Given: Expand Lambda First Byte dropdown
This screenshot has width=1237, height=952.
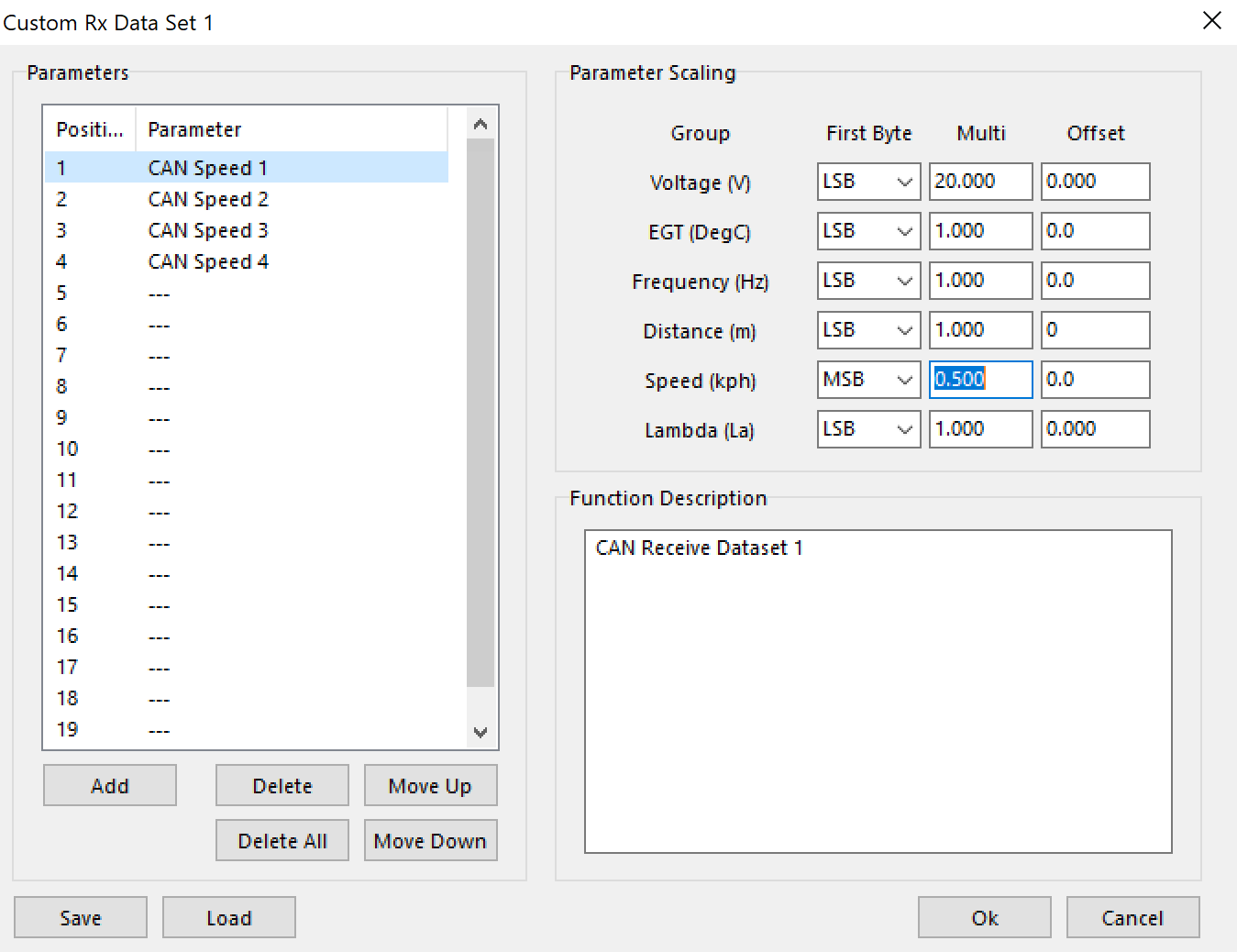Looking at the screenshot, I should pos(868,429).
